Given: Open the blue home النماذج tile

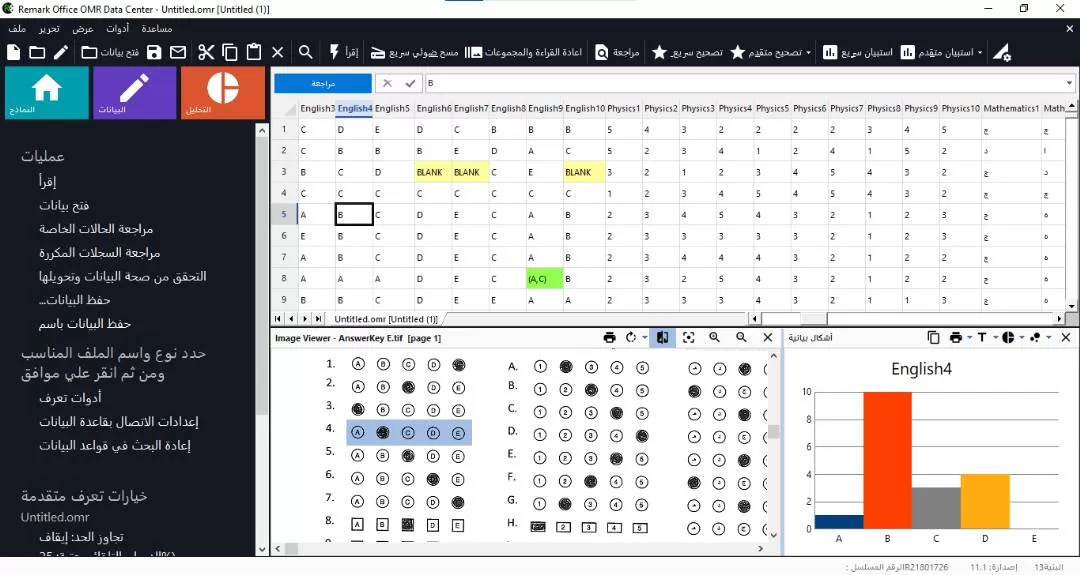Looking at the screenshot, I should pyautogui.click(x=47, y=92).
